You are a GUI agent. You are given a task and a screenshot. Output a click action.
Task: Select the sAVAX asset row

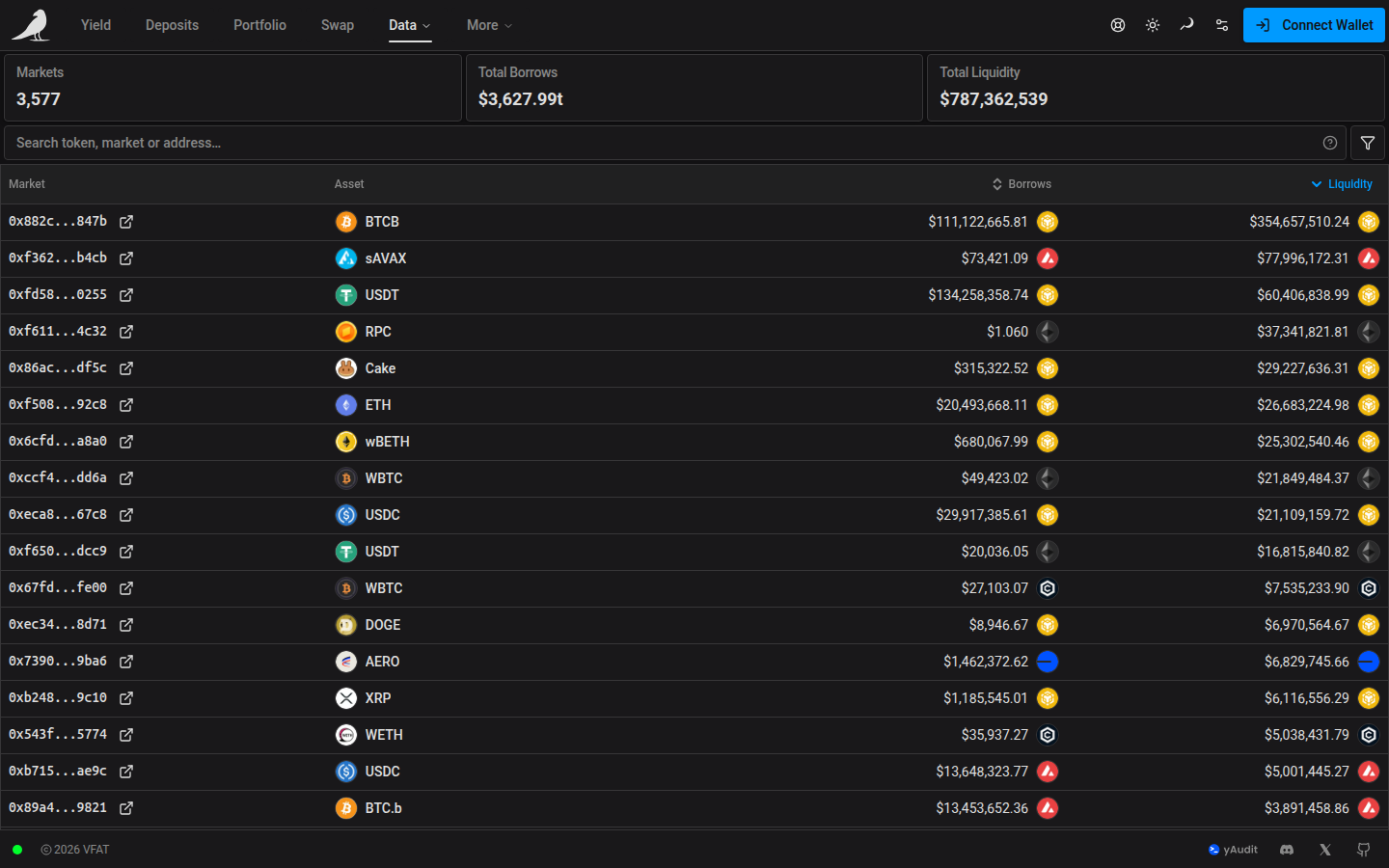tap(694, 258)
